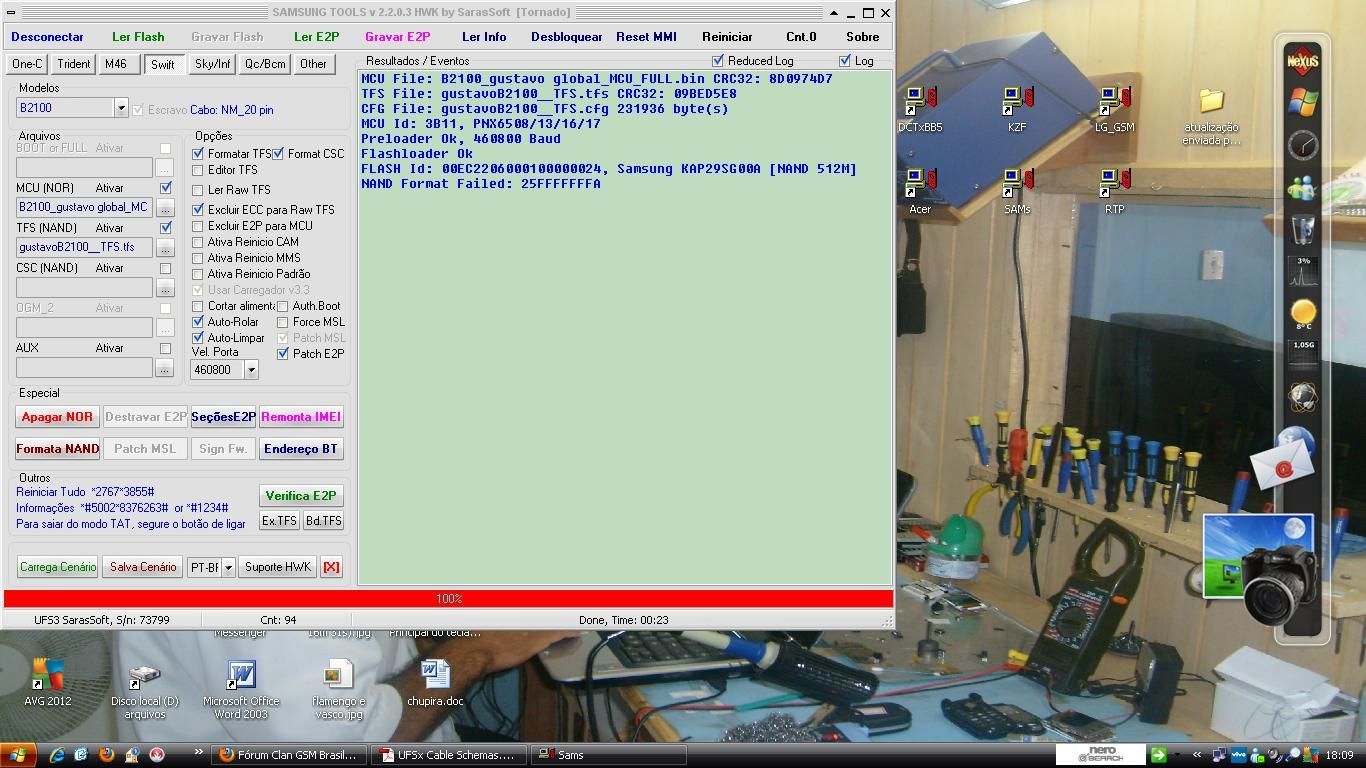
Task: Open the flamengo e vasco.jpg file
Action: click(338, 688)
